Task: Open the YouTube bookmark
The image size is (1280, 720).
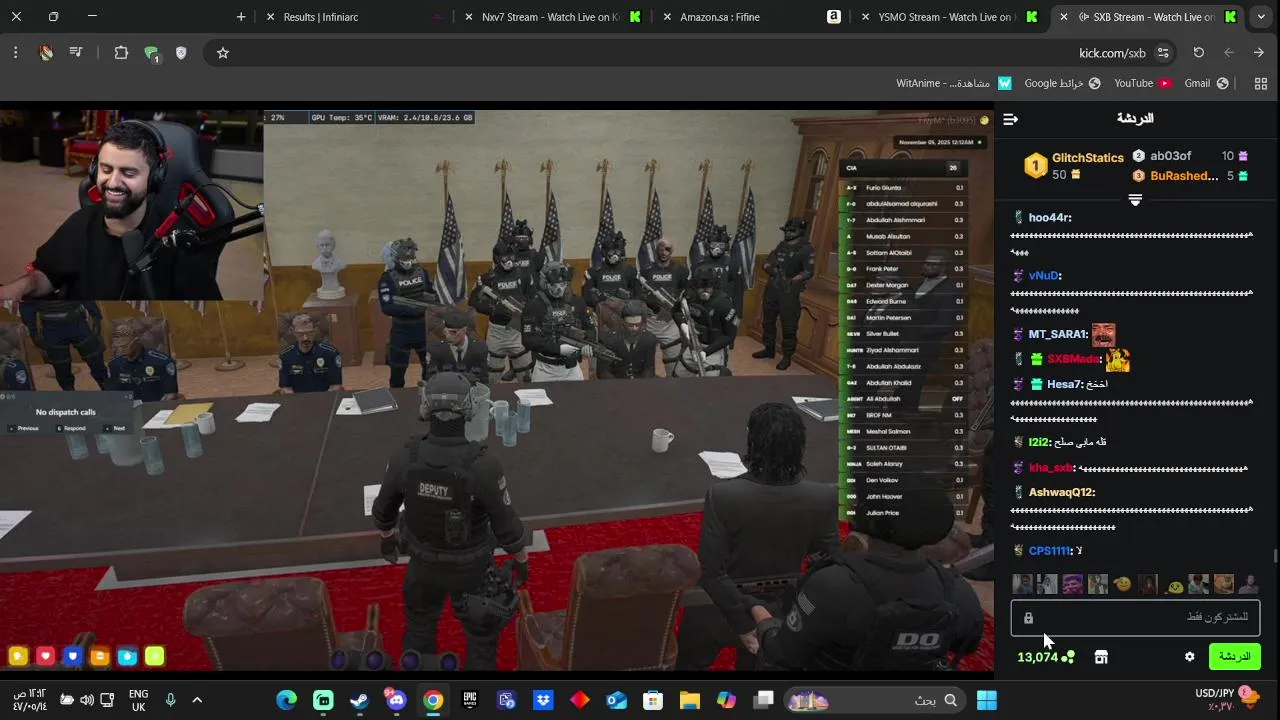Action: coord(1143,83)
